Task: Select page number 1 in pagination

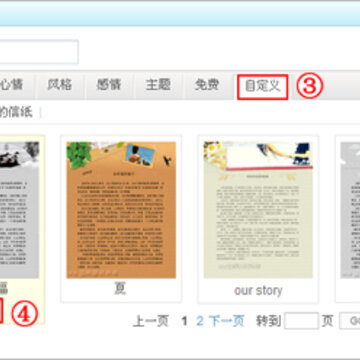Action: (184, 321)
